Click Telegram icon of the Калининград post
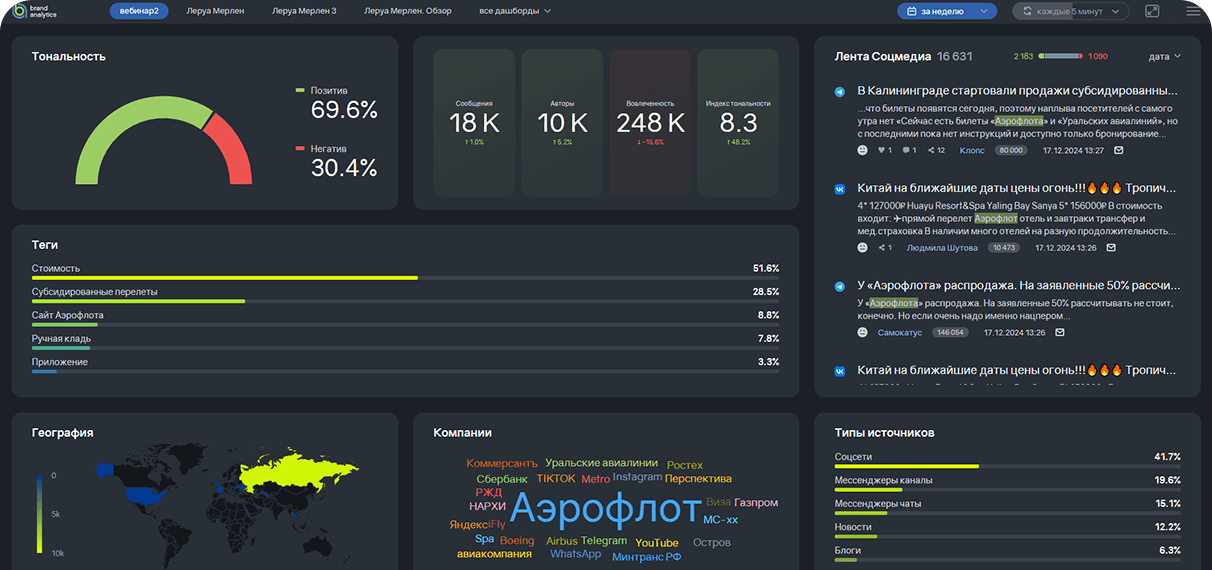 pos(840,91)
